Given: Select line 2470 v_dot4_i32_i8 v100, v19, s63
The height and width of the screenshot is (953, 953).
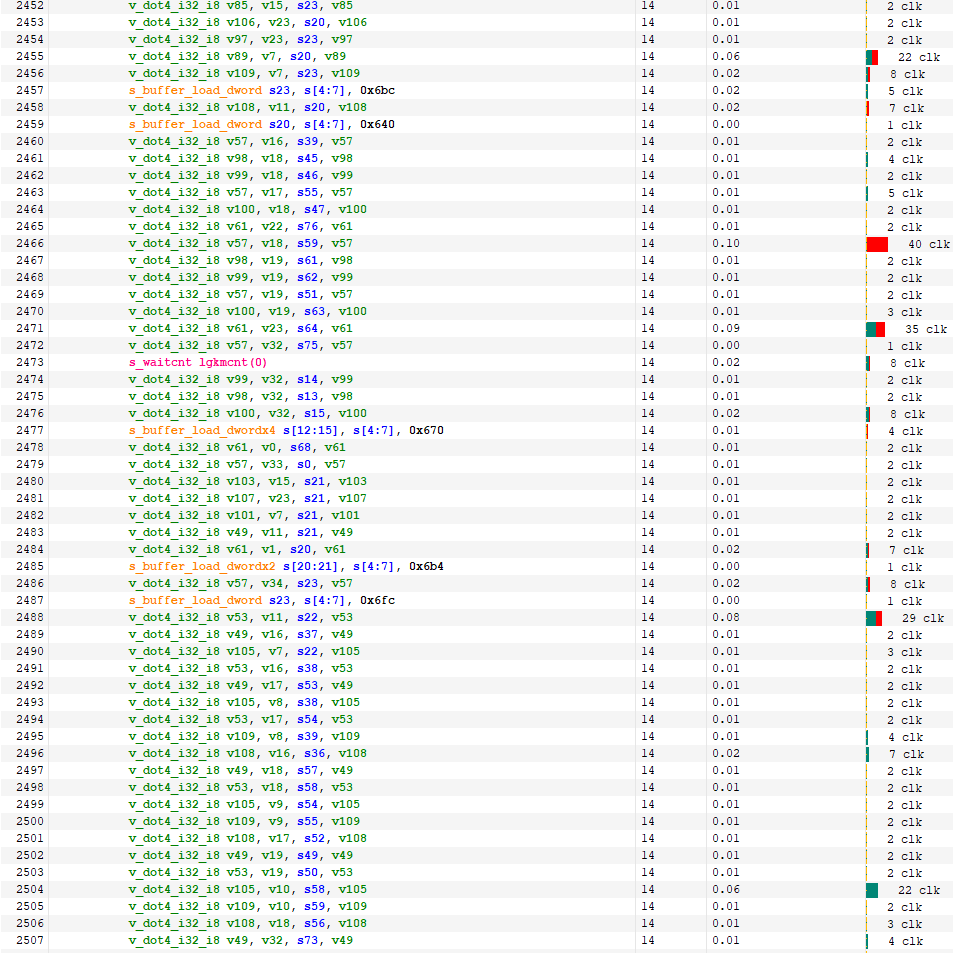Looking at the screenshot, I should pyautogui.click(x=247, y=312).
